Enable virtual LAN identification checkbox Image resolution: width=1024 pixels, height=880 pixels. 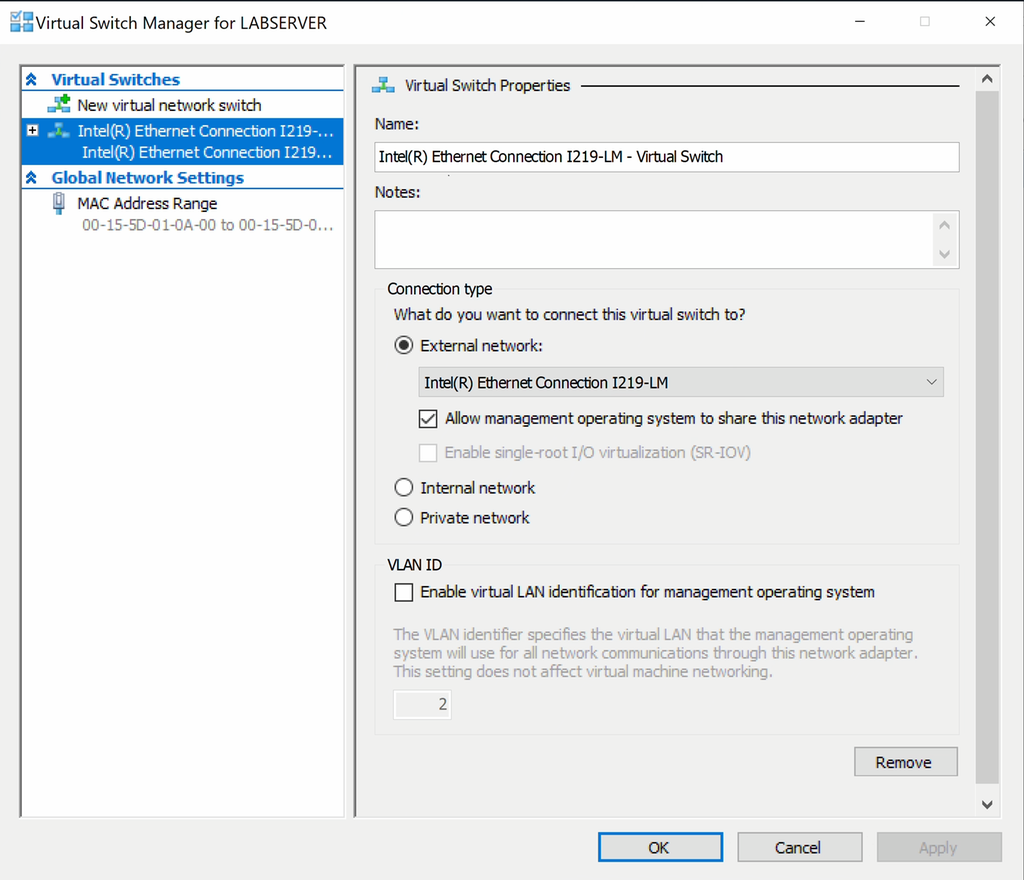[x=404, y=593]
